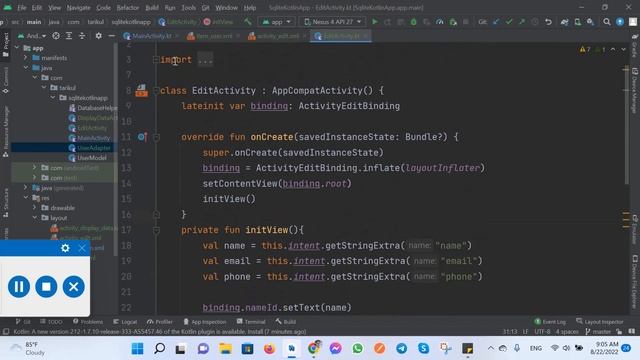Toggle the Logcat tool window
The image size is (640, 360).
(125, 322)
